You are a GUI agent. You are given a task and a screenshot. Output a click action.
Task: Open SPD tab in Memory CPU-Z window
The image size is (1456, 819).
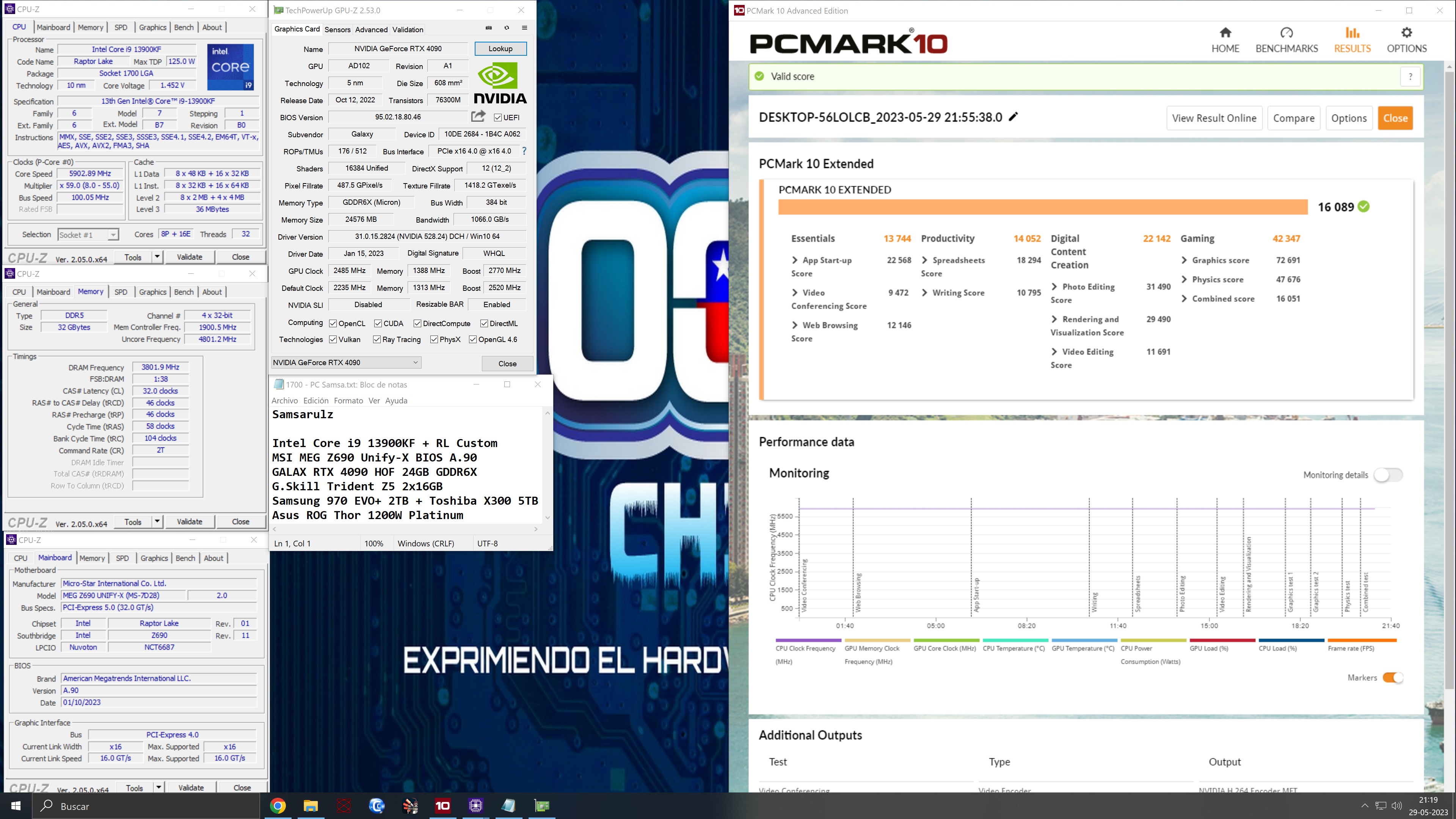pos(121,292)
